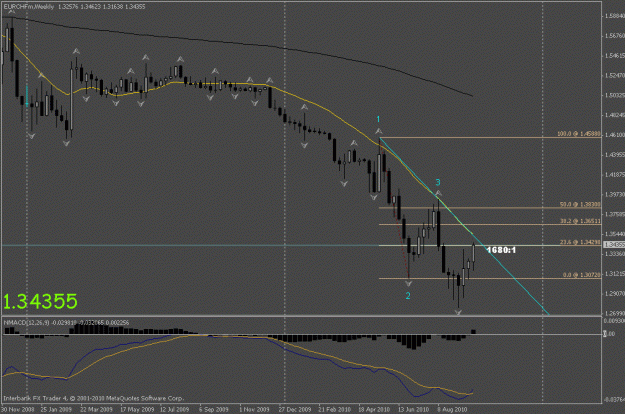
Task: Click the latest white weekly candle
Action: point(474,252)
